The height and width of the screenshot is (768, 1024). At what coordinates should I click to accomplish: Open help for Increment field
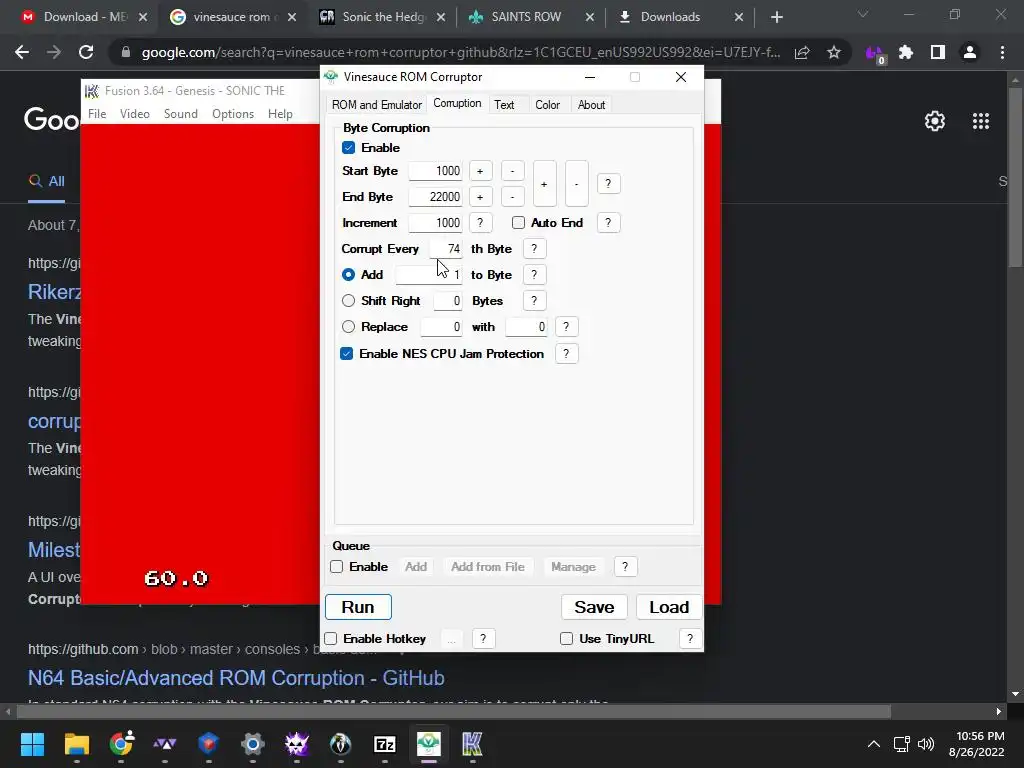tap(481, 223)
